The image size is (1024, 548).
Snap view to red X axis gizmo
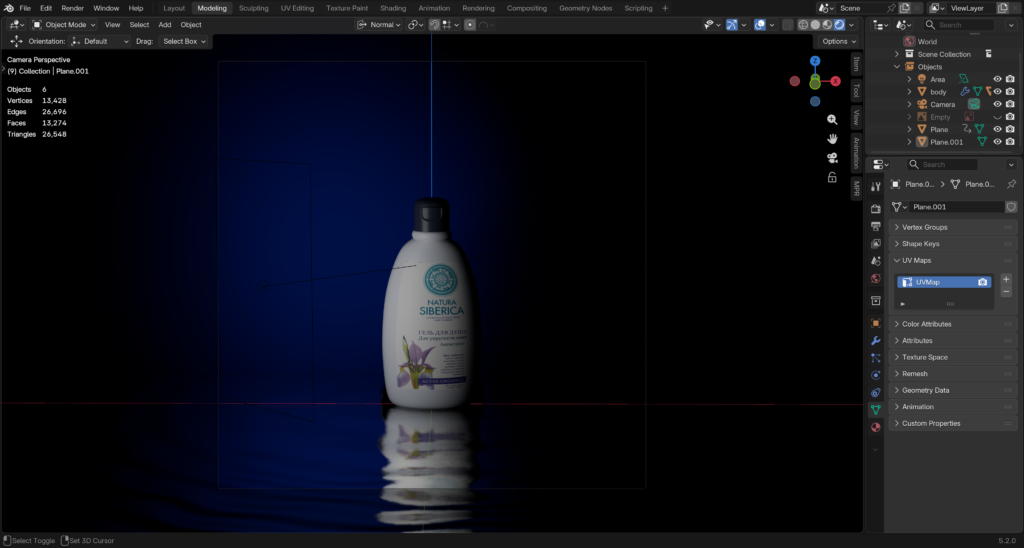coord(835,81)
